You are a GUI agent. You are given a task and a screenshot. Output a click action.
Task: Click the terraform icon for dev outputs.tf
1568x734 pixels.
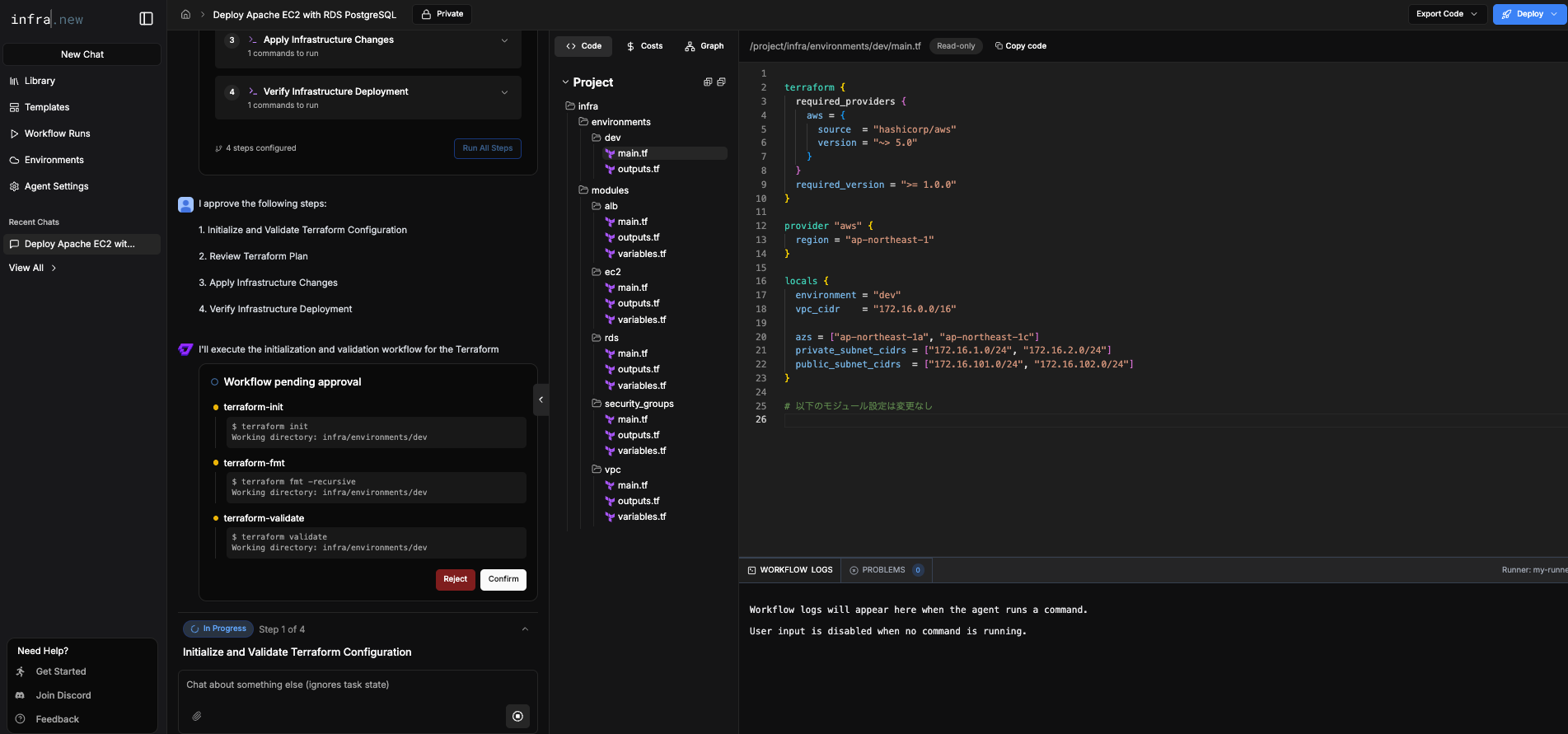[610, 169]
